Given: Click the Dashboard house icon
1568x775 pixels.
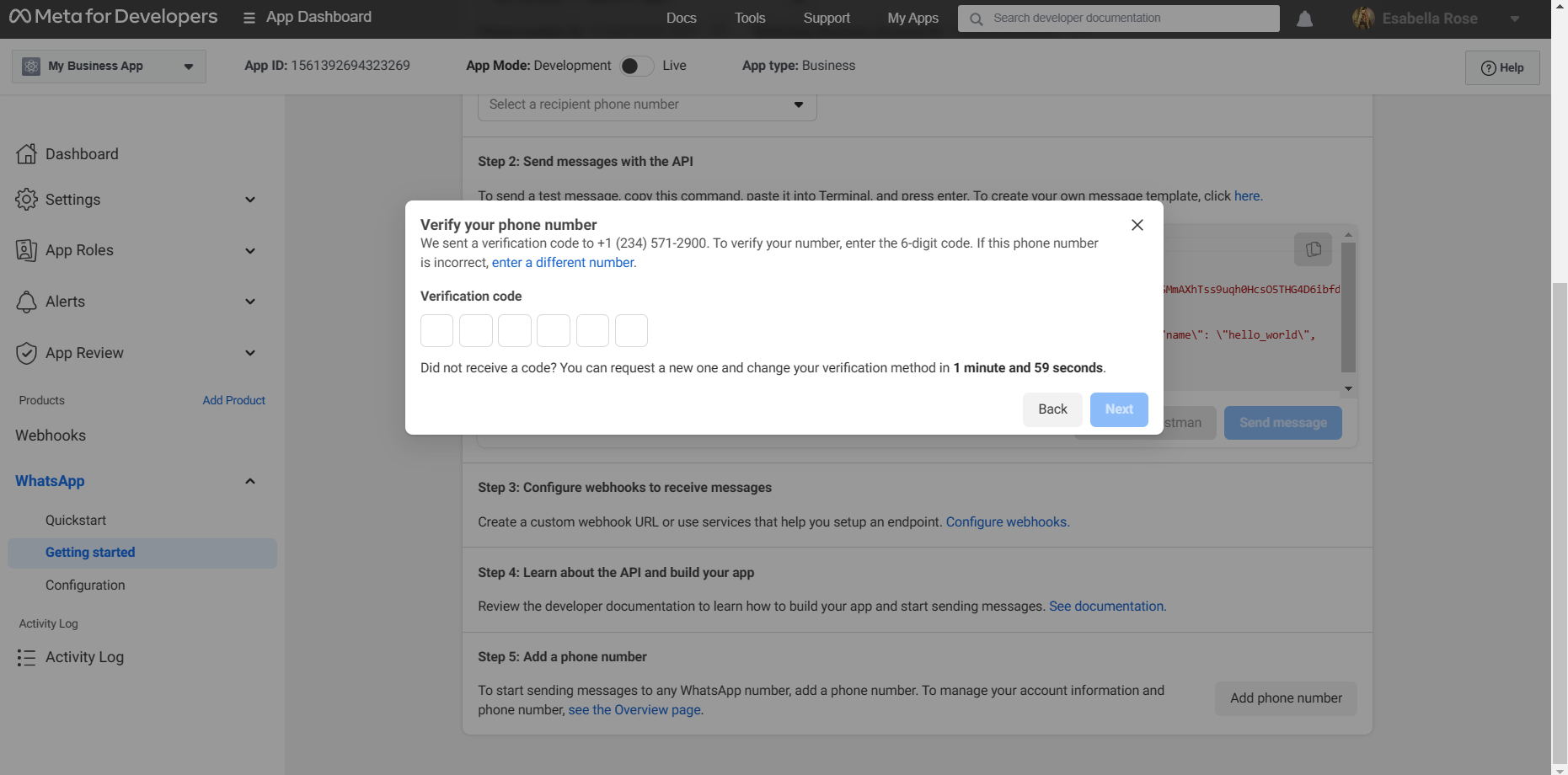Looking at the screenshot, I should 27,153.
